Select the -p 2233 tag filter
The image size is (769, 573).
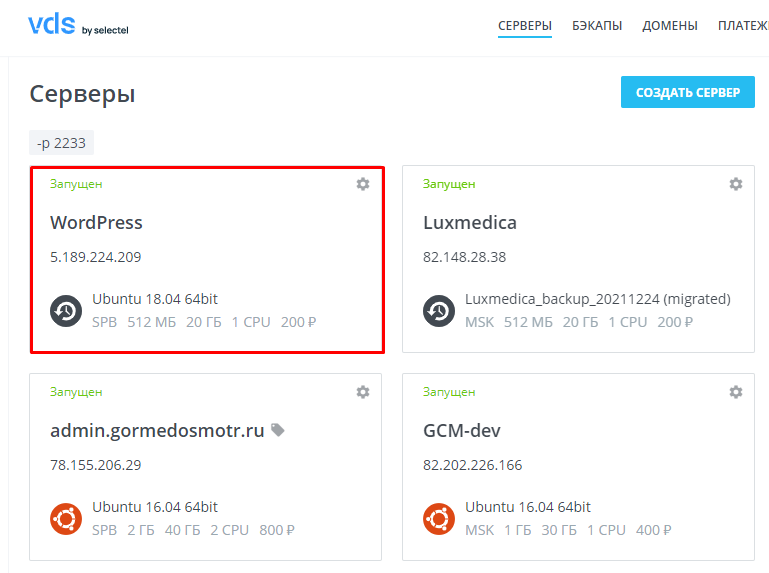click(61, 143)
